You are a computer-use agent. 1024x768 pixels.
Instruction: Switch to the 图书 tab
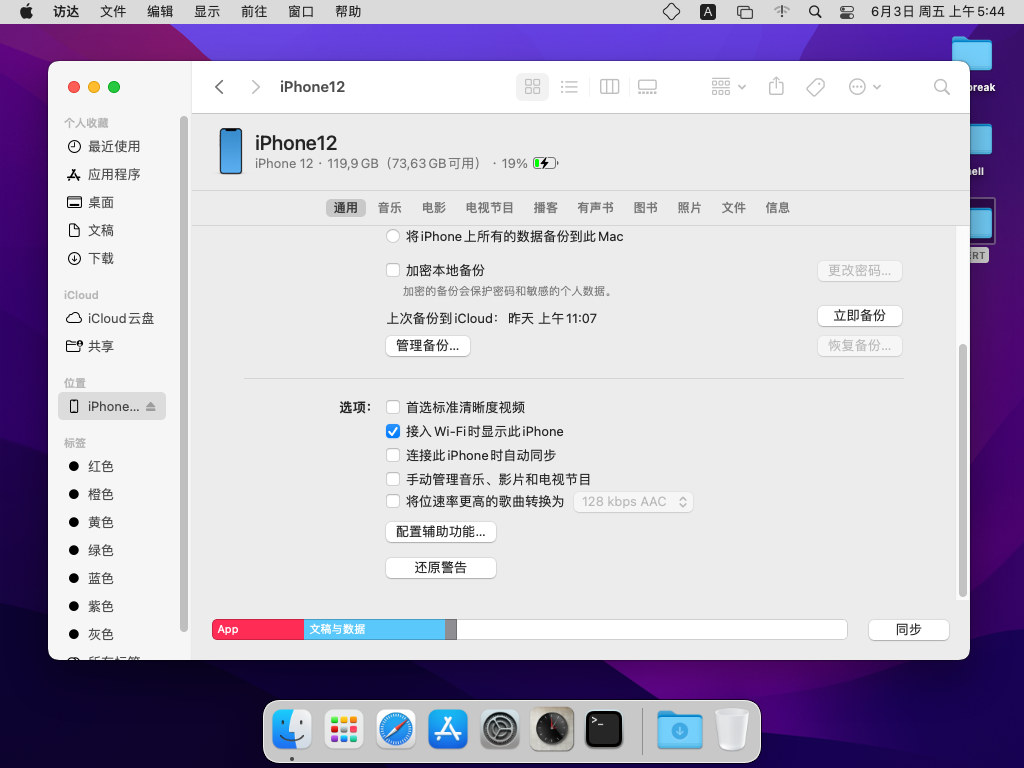645,208
